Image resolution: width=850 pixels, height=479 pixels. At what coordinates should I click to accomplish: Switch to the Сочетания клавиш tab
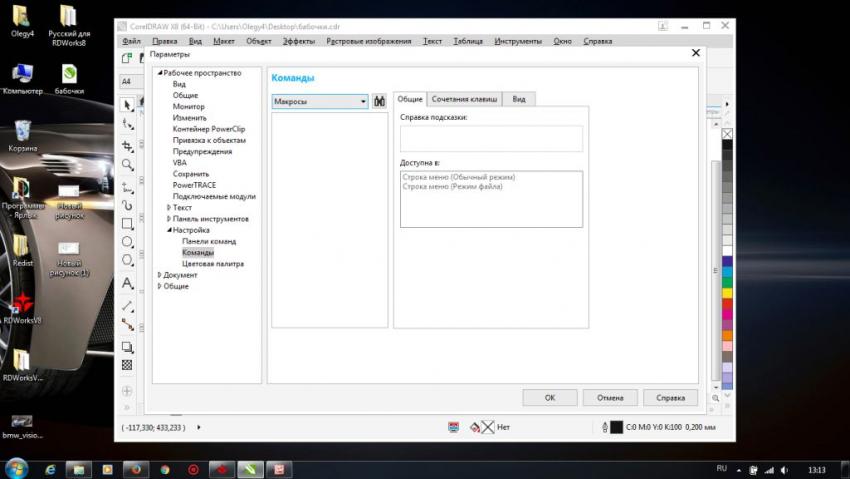tap(465, 99)
